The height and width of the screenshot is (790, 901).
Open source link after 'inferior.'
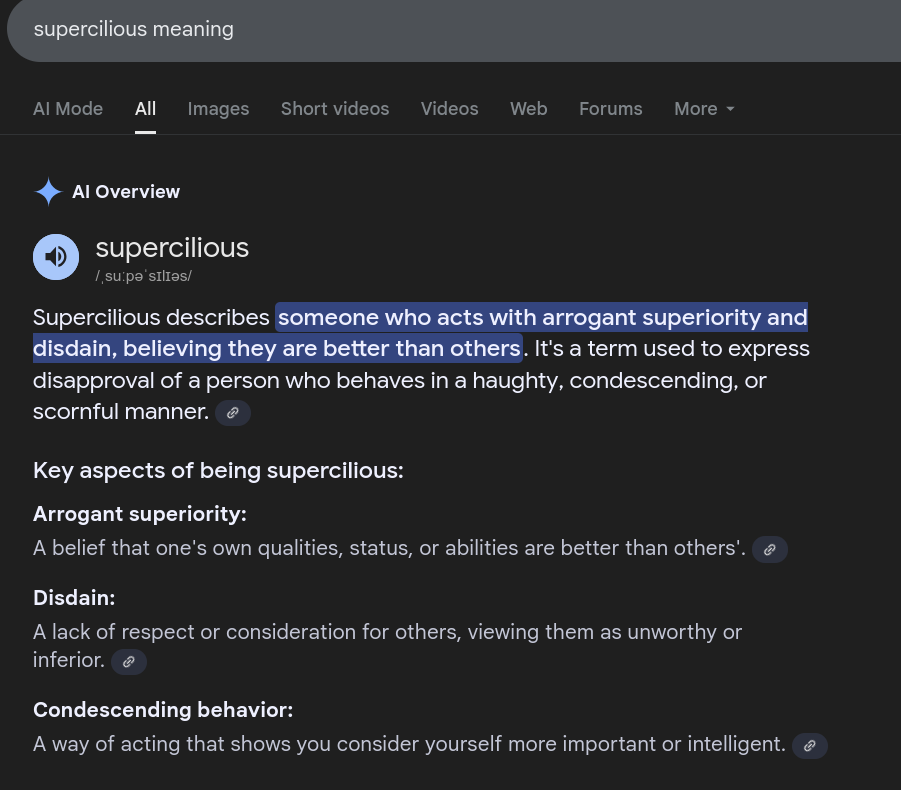129,662
